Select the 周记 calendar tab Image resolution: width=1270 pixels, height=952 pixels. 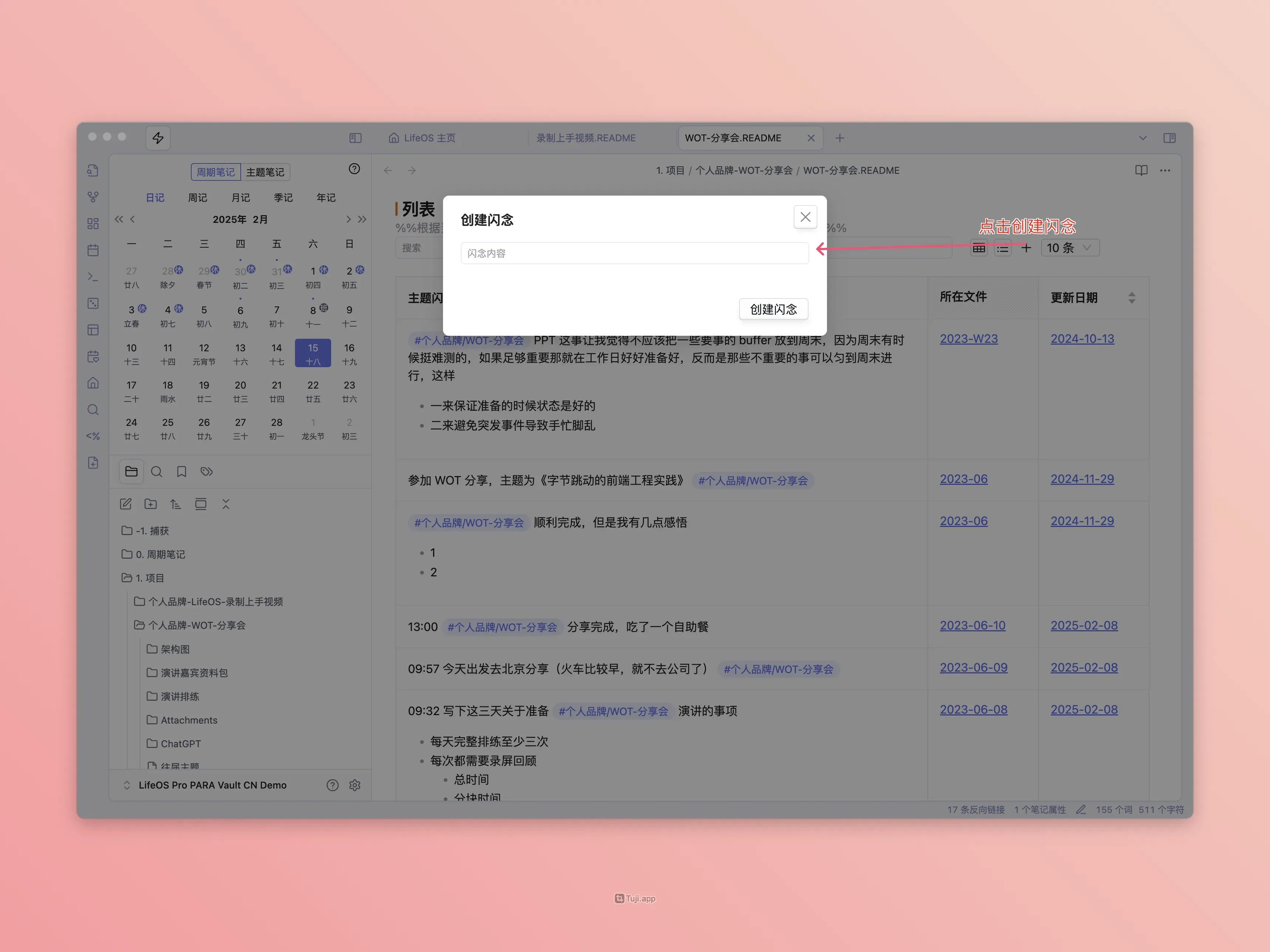point(198,197)
